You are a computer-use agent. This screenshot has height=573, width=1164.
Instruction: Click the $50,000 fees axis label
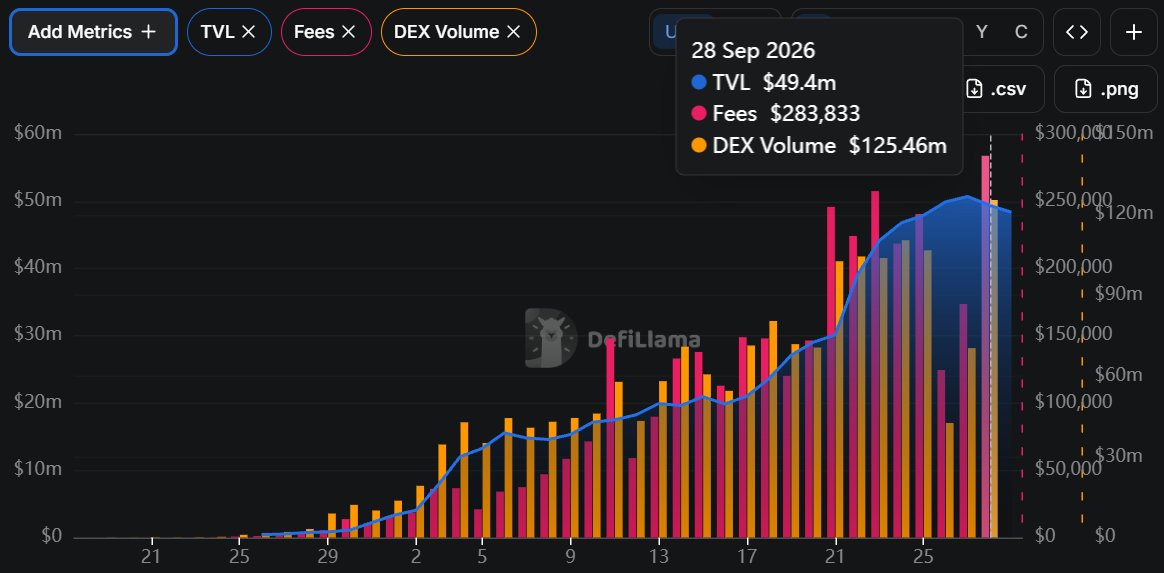(1066, 468)
